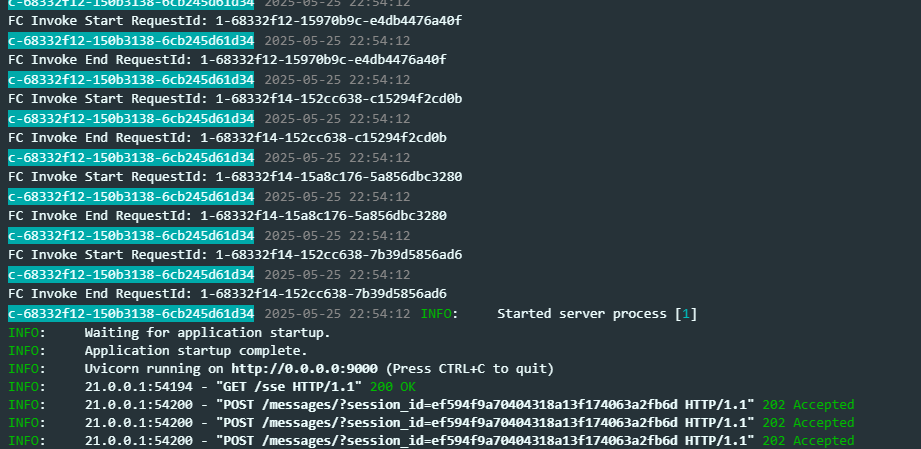The height and width of the screenshot is (449, 921).
Task: Click "Application startup complete." log text
Action: click(x=196, y=351)
